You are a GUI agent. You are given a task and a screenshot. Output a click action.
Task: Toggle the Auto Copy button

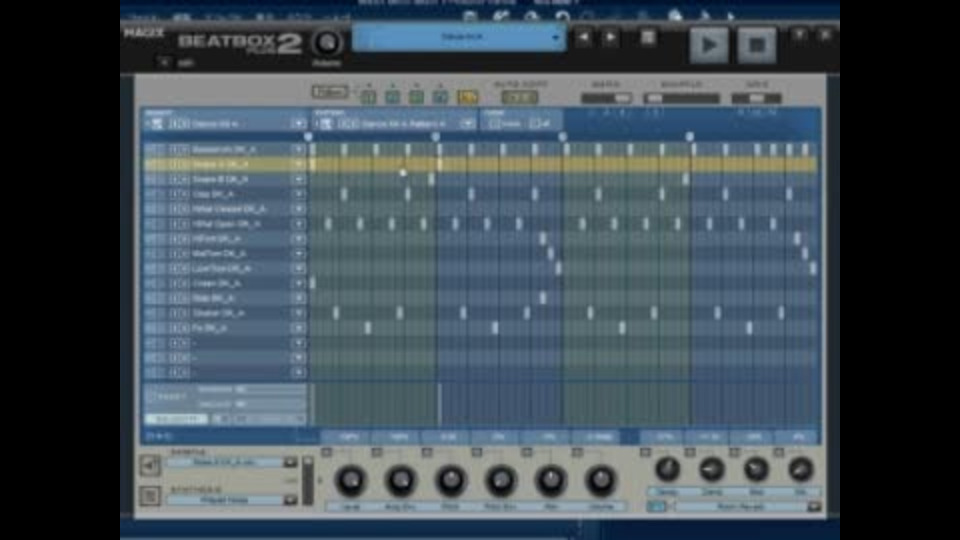[x=520, y=97]
